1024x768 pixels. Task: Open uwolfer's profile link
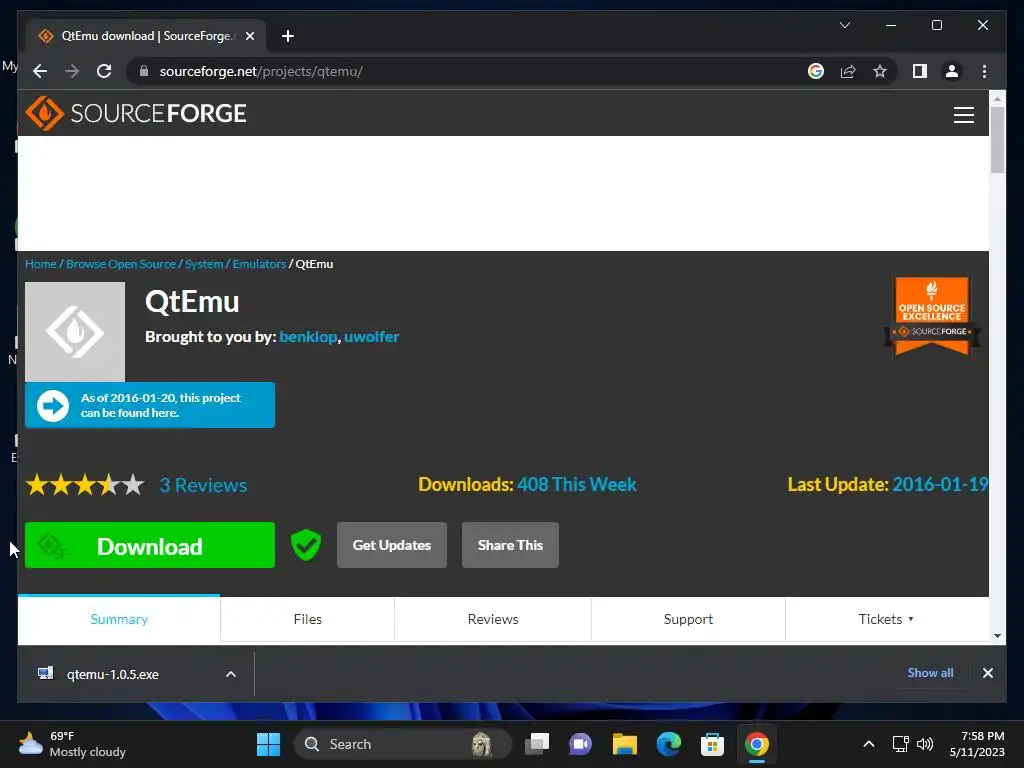pos(371,337)
